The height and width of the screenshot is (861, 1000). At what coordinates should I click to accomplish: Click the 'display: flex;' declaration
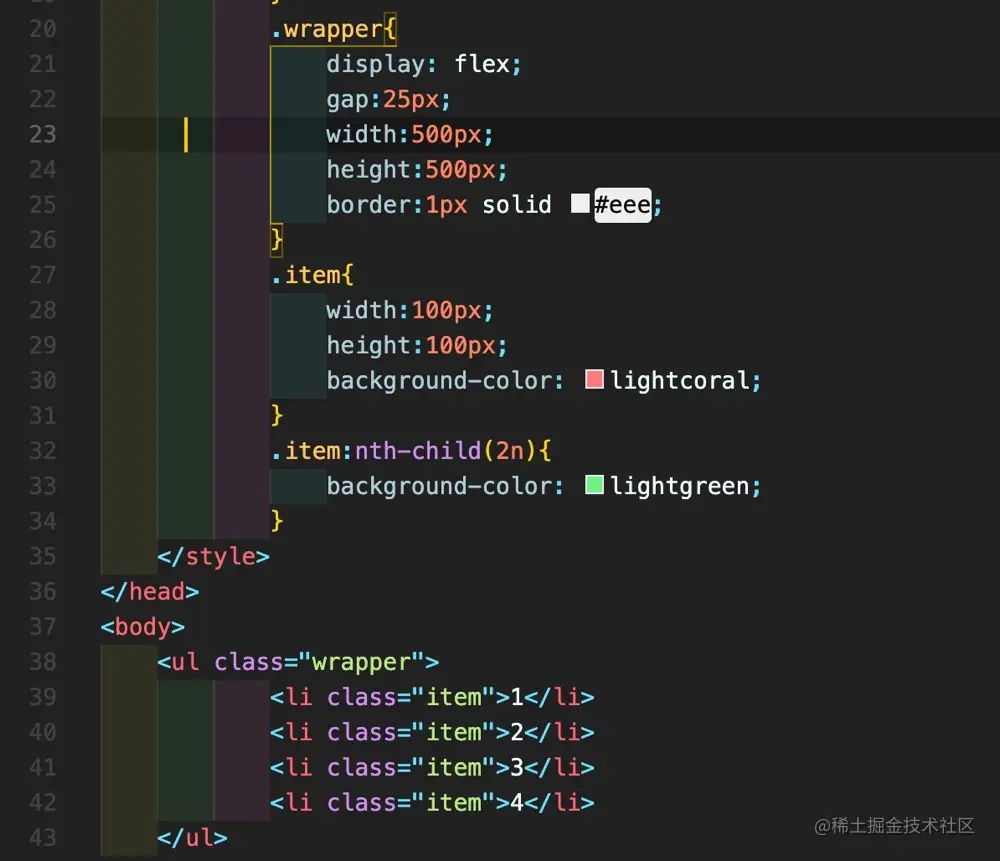[423, 64]
